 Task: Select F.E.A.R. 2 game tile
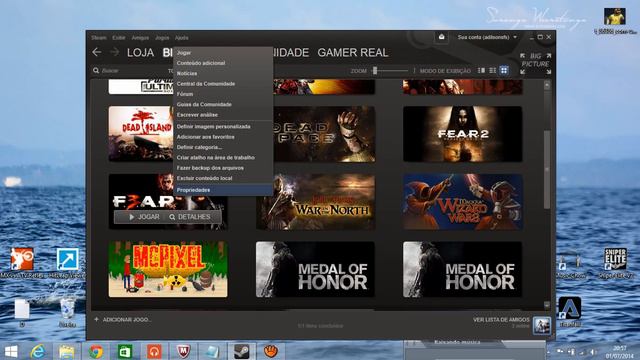(462, 134)
